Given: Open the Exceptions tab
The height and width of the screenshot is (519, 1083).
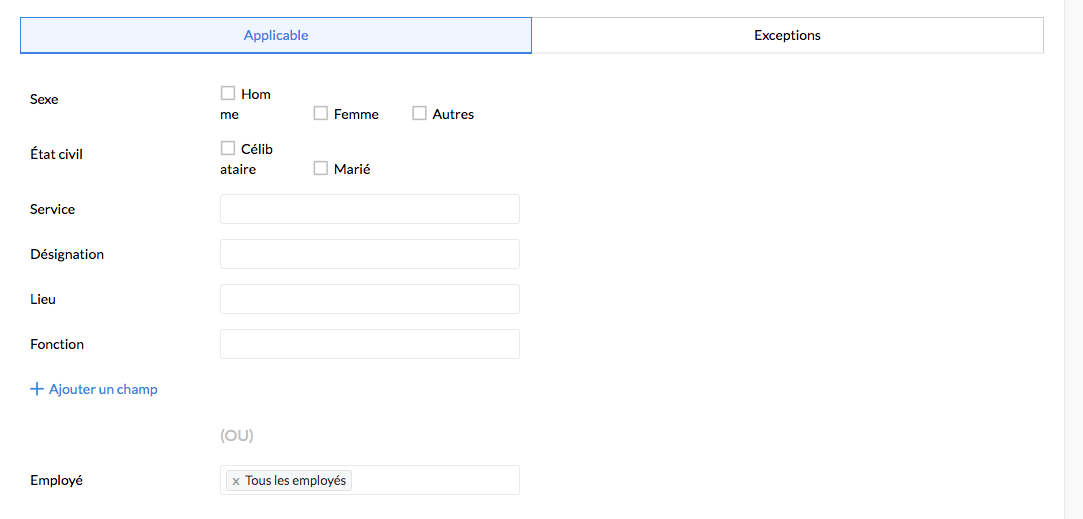Looking at the screenshot, I should point(787,35).
